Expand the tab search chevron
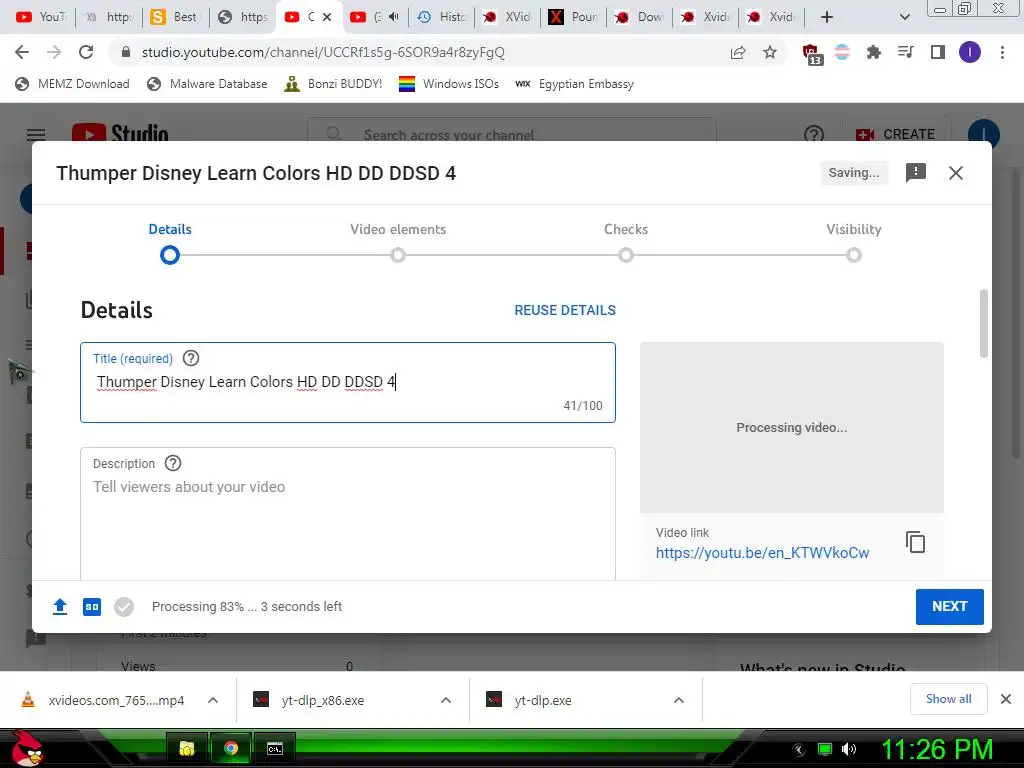 (904, 17)
